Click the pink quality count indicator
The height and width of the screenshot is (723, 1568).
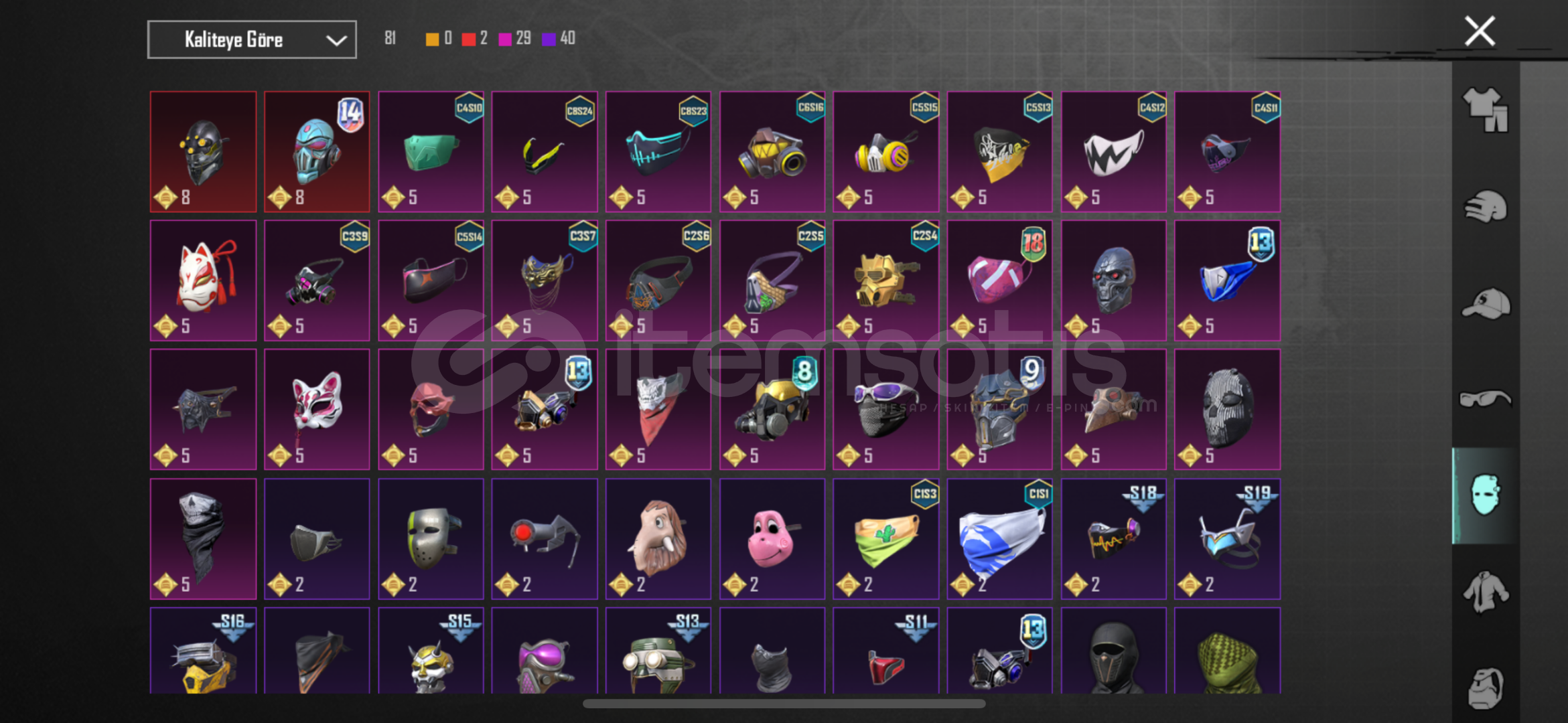(x=515, y=39)
